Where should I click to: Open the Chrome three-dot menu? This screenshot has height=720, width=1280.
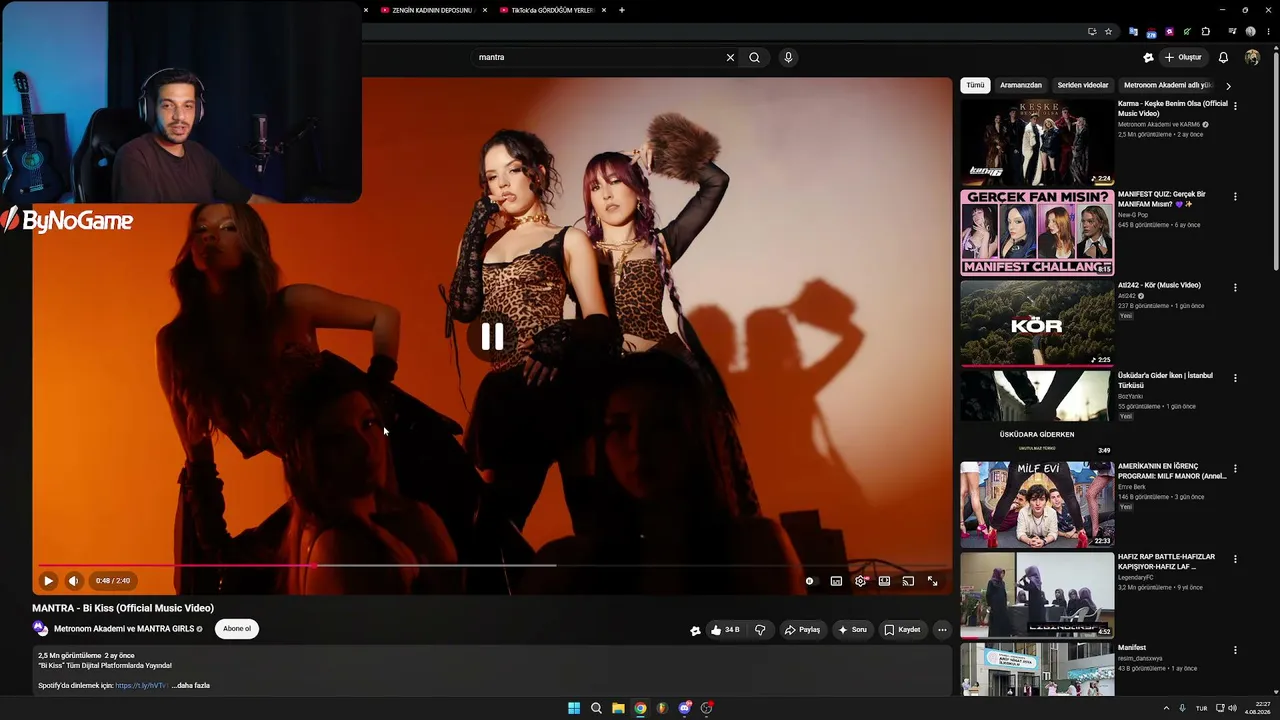1268,32
